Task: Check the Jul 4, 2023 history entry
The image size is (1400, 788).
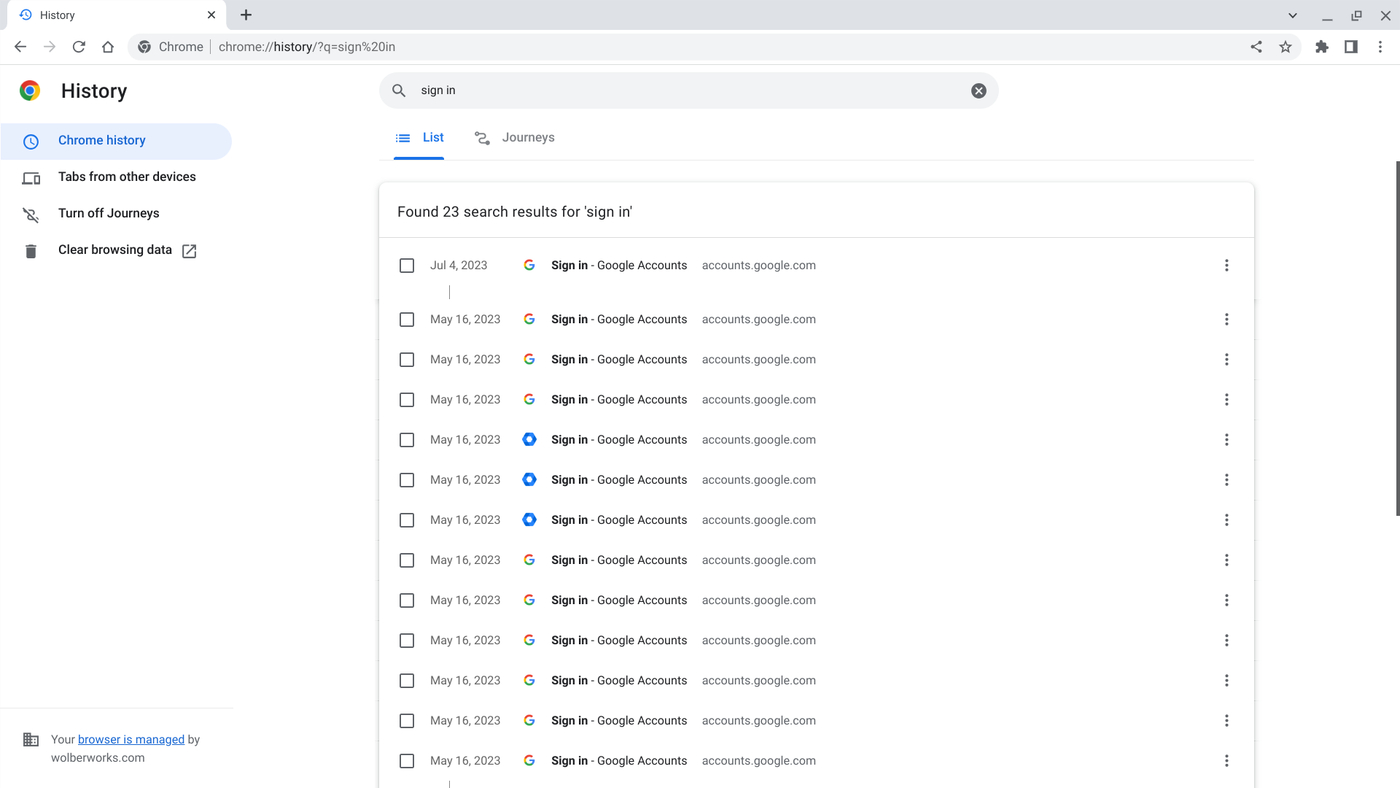Action: (x=407, y=265)
